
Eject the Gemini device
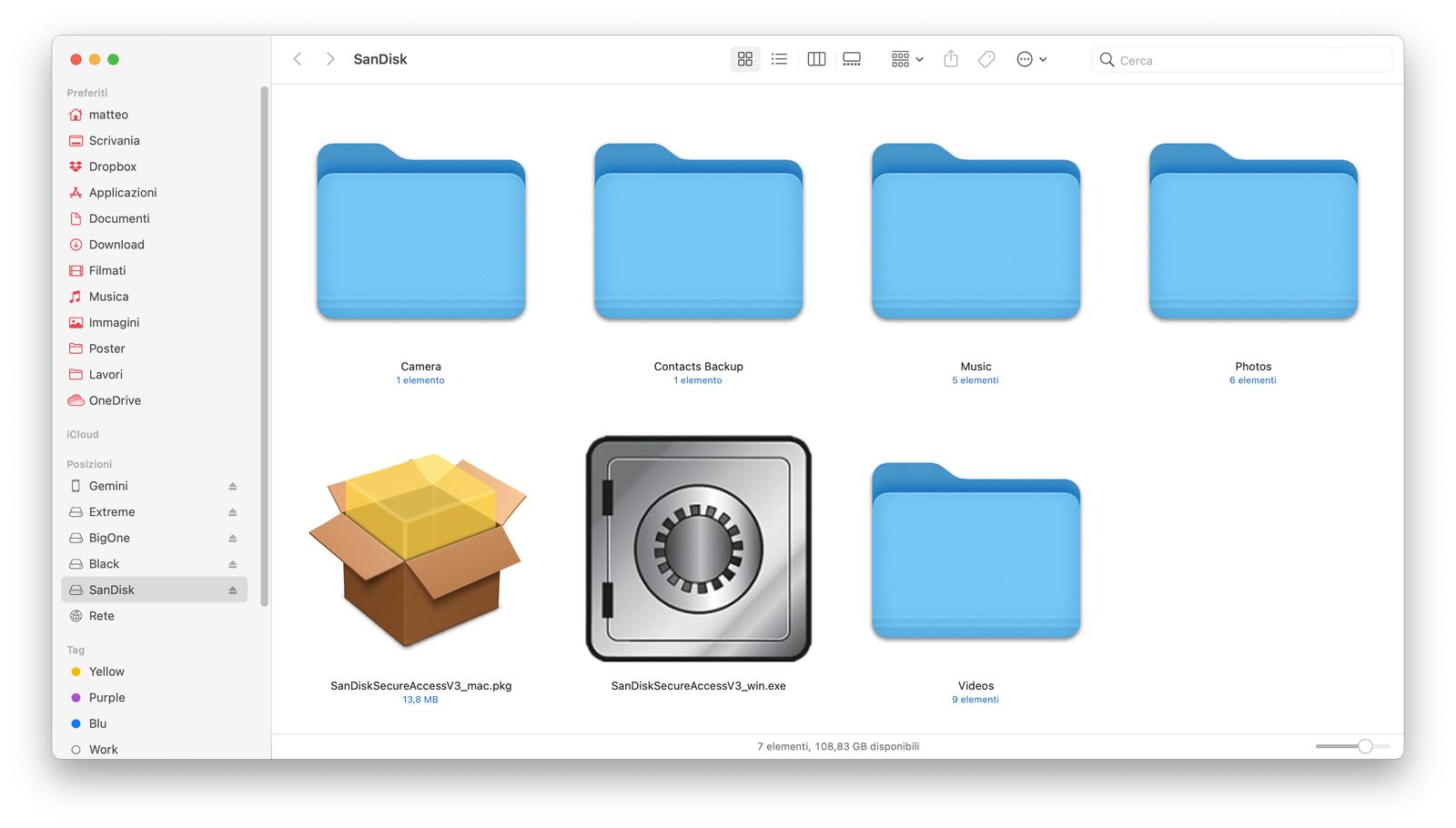click(x=233, y=486)
